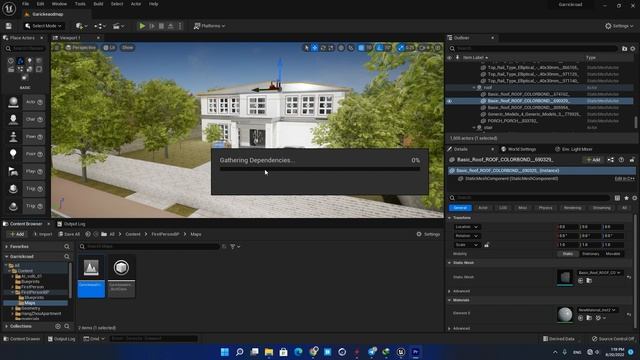Set Mobility to Movable
The image size is (640, 360).
pos(613,254)
